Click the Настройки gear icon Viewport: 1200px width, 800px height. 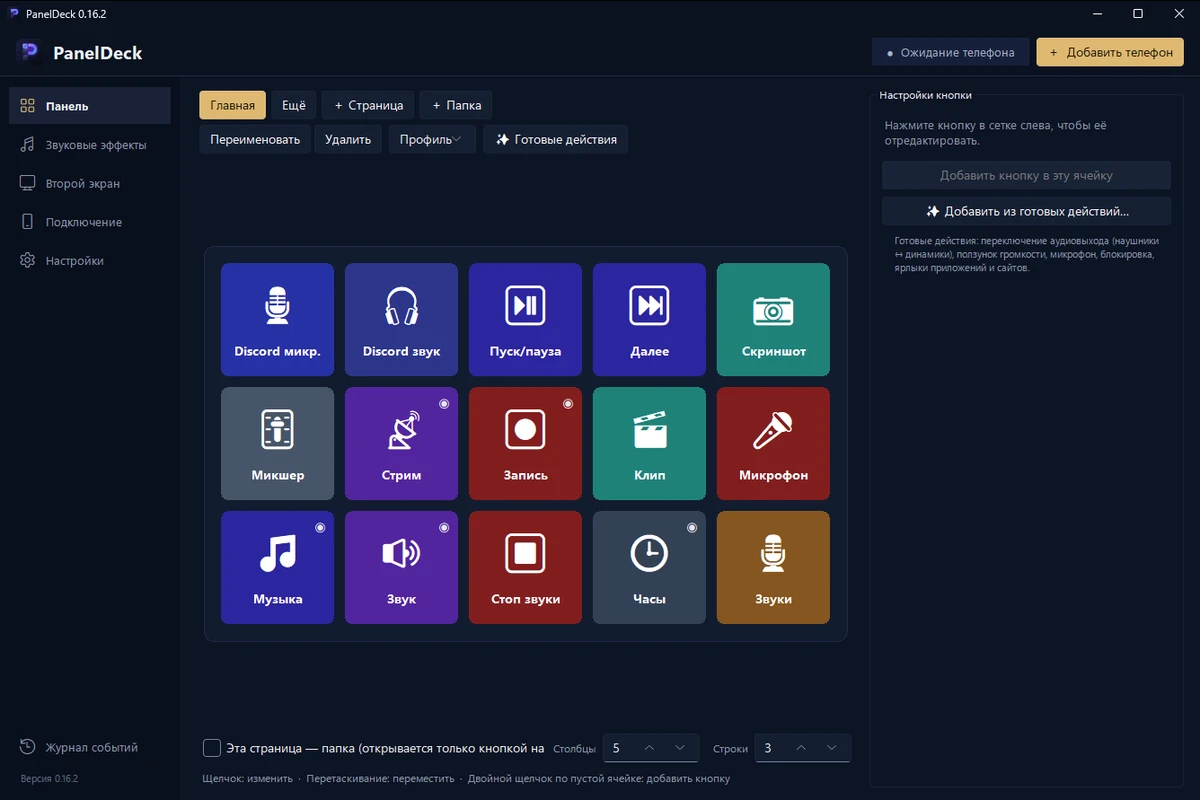(27, 260)
